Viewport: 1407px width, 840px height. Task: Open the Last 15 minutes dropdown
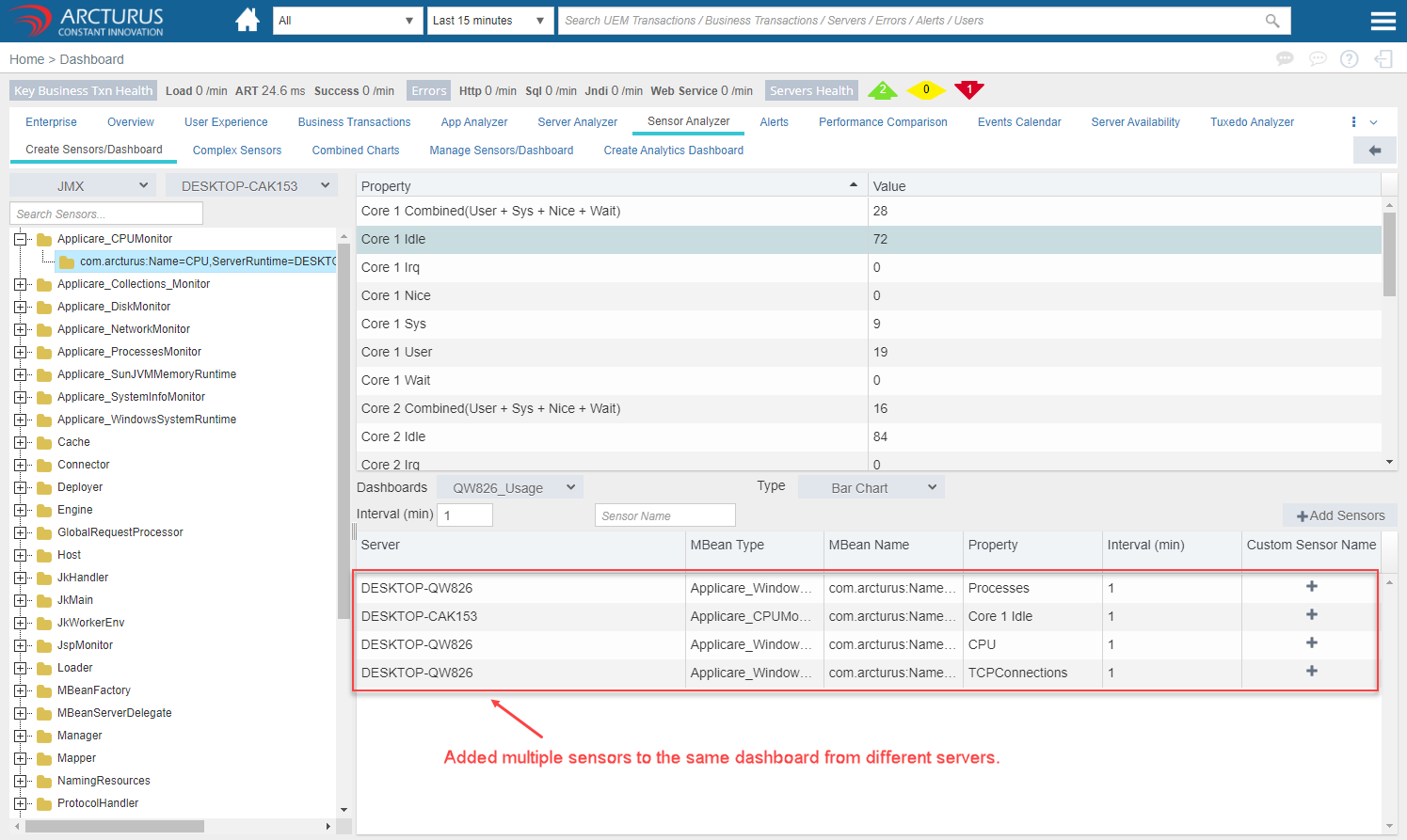click(x=489, y=21)
